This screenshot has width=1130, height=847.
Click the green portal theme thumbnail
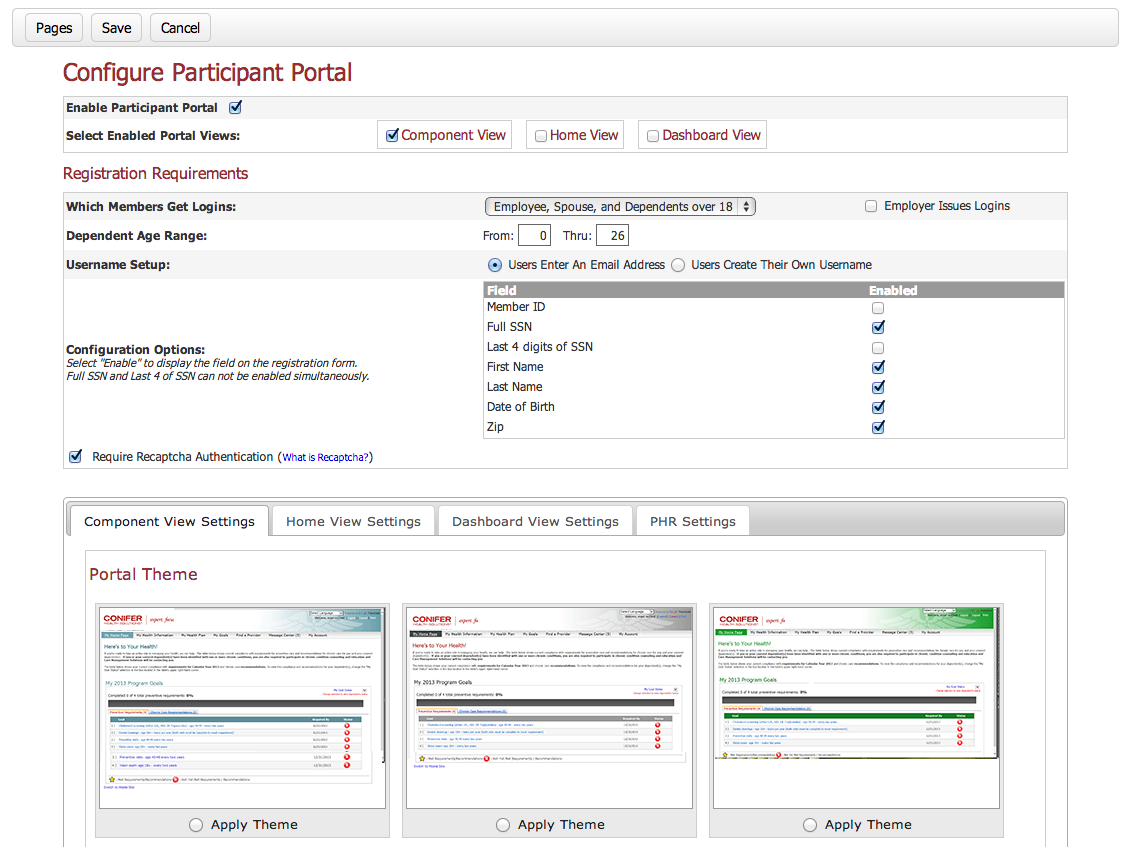[856, 707]
